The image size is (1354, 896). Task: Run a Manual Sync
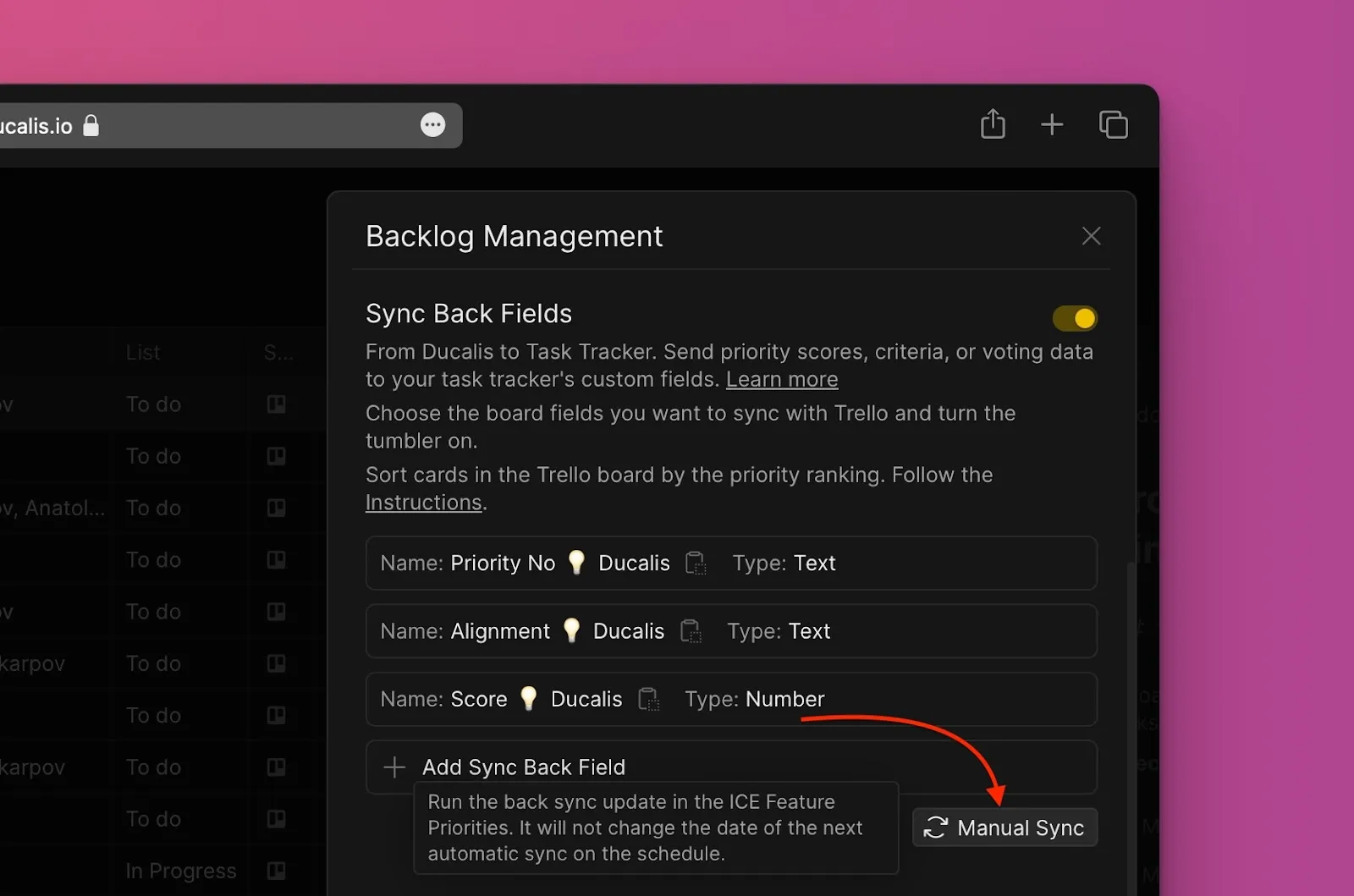[1004, 827]
